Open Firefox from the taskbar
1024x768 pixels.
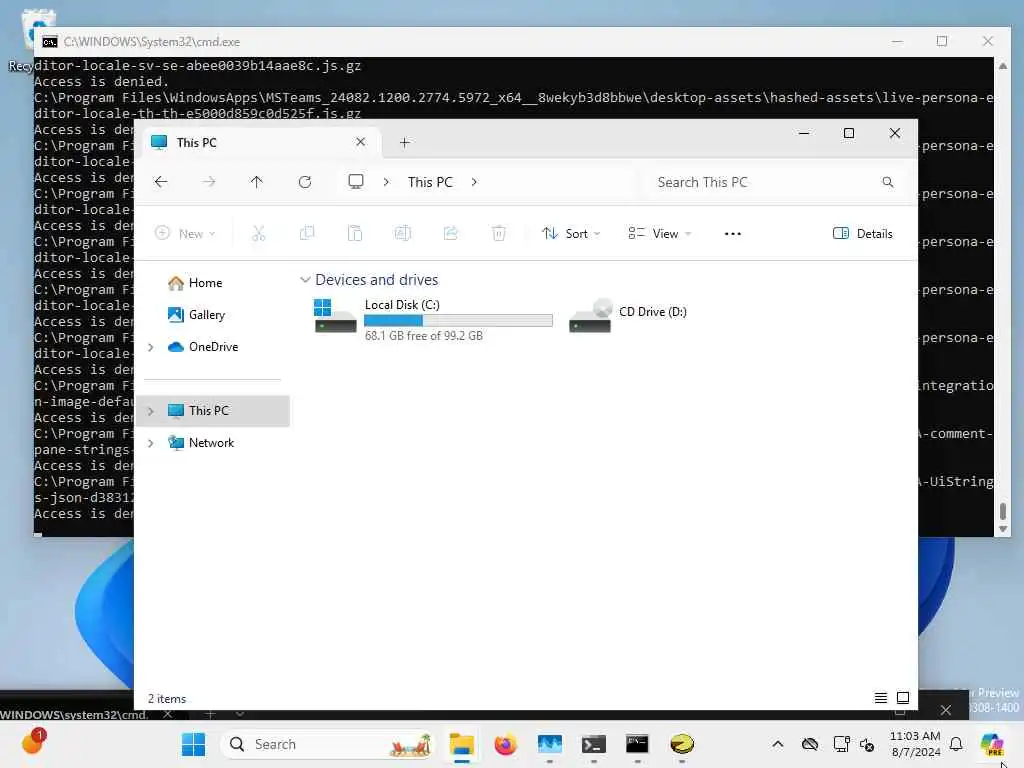click(x=505, y=744)
